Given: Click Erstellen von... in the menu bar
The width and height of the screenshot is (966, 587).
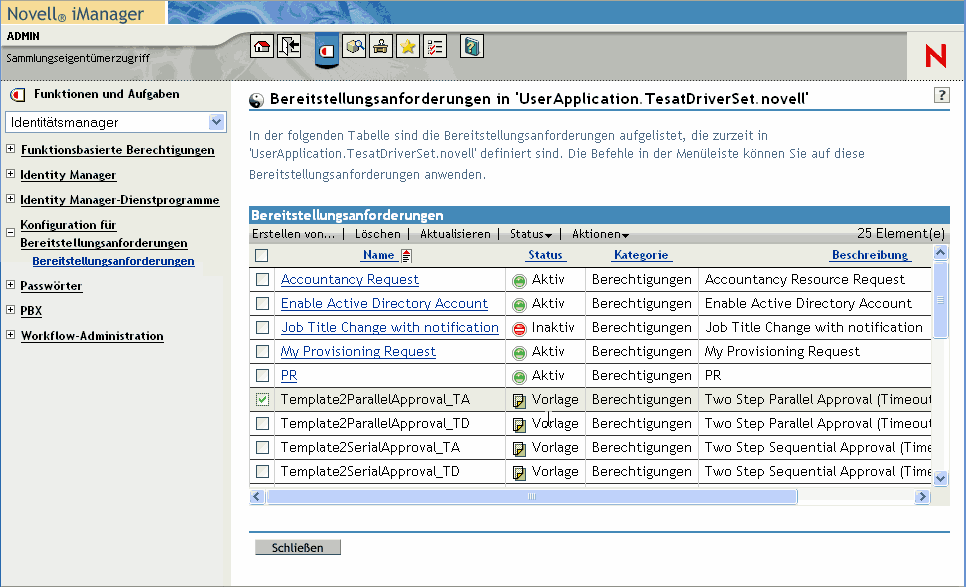Looking at the screenshot, I should pyautogui.click(x=293, y=234).
